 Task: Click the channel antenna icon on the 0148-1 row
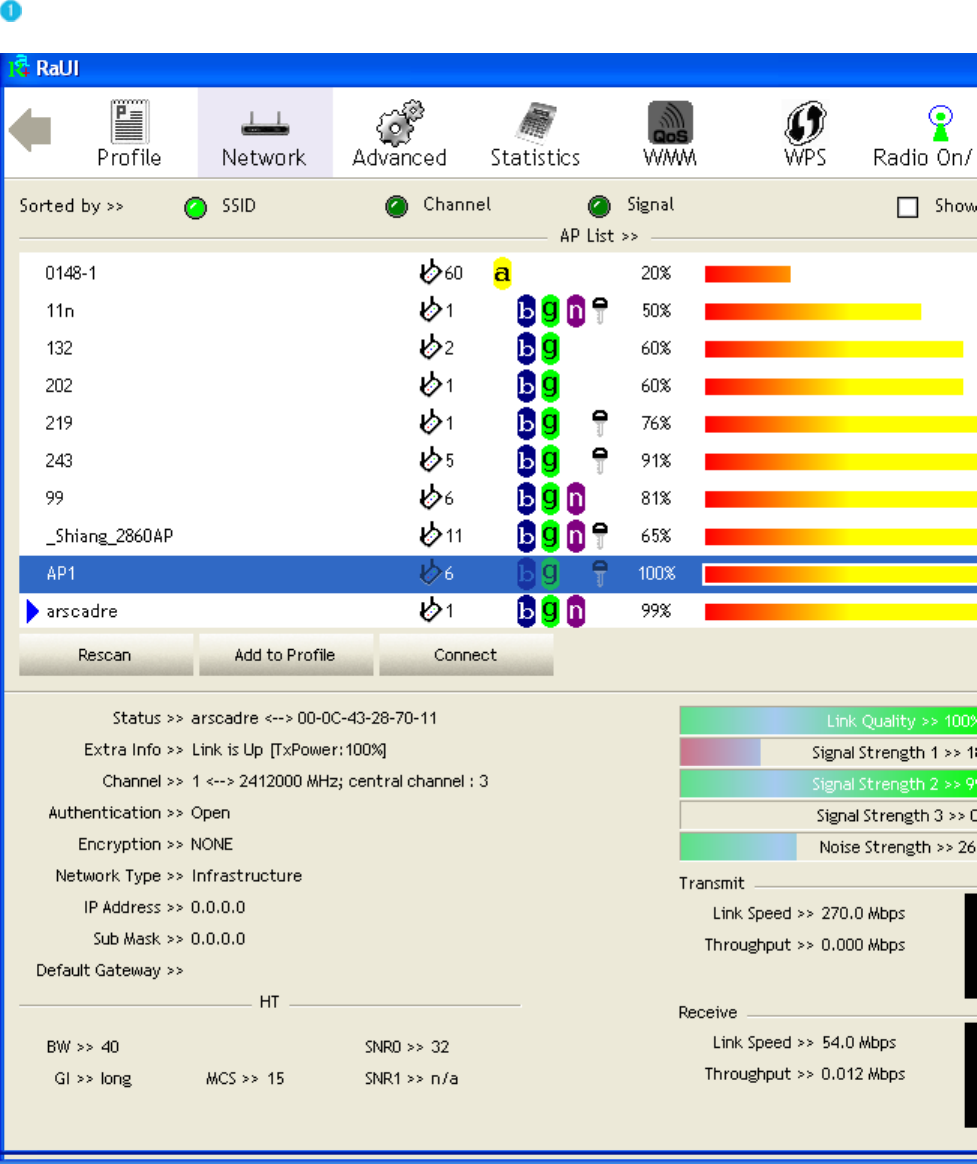(429, 272)
